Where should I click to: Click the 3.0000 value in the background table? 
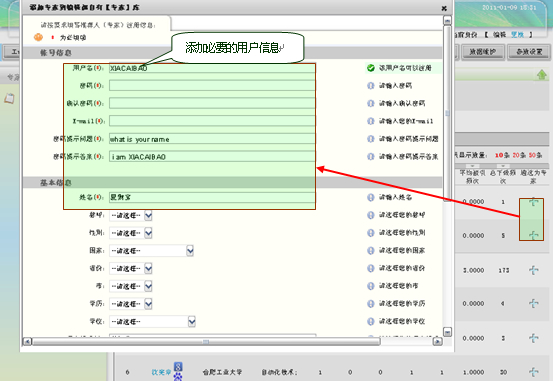pyautogui.click(x=473, y=270)
